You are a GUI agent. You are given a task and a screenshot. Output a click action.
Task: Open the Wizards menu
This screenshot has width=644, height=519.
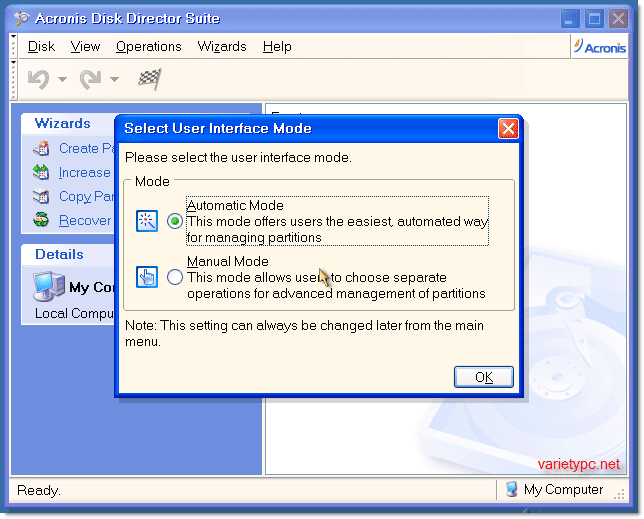click(x=222, y=46)
